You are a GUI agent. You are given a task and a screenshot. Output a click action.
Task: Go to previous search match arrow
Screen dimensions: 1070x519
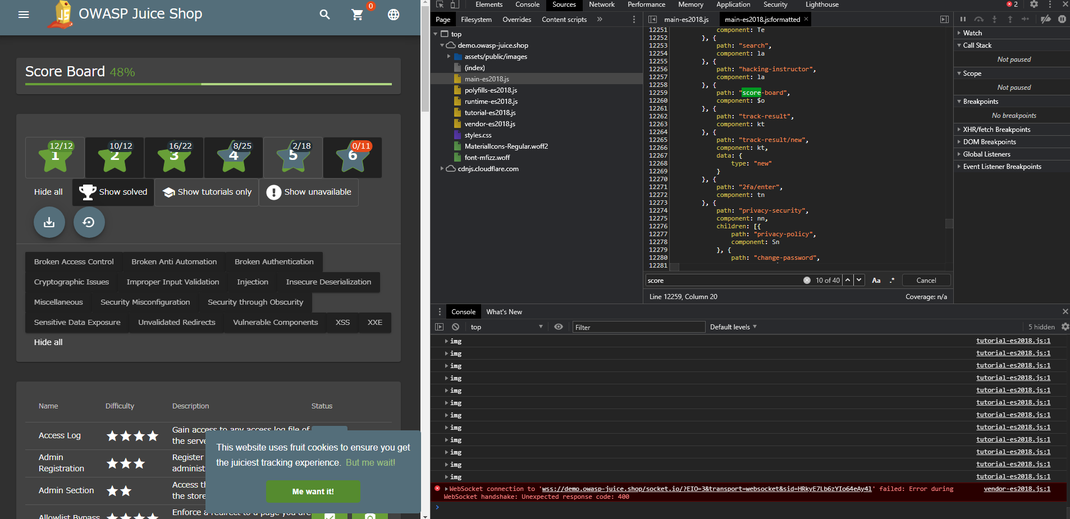(848, 280)
